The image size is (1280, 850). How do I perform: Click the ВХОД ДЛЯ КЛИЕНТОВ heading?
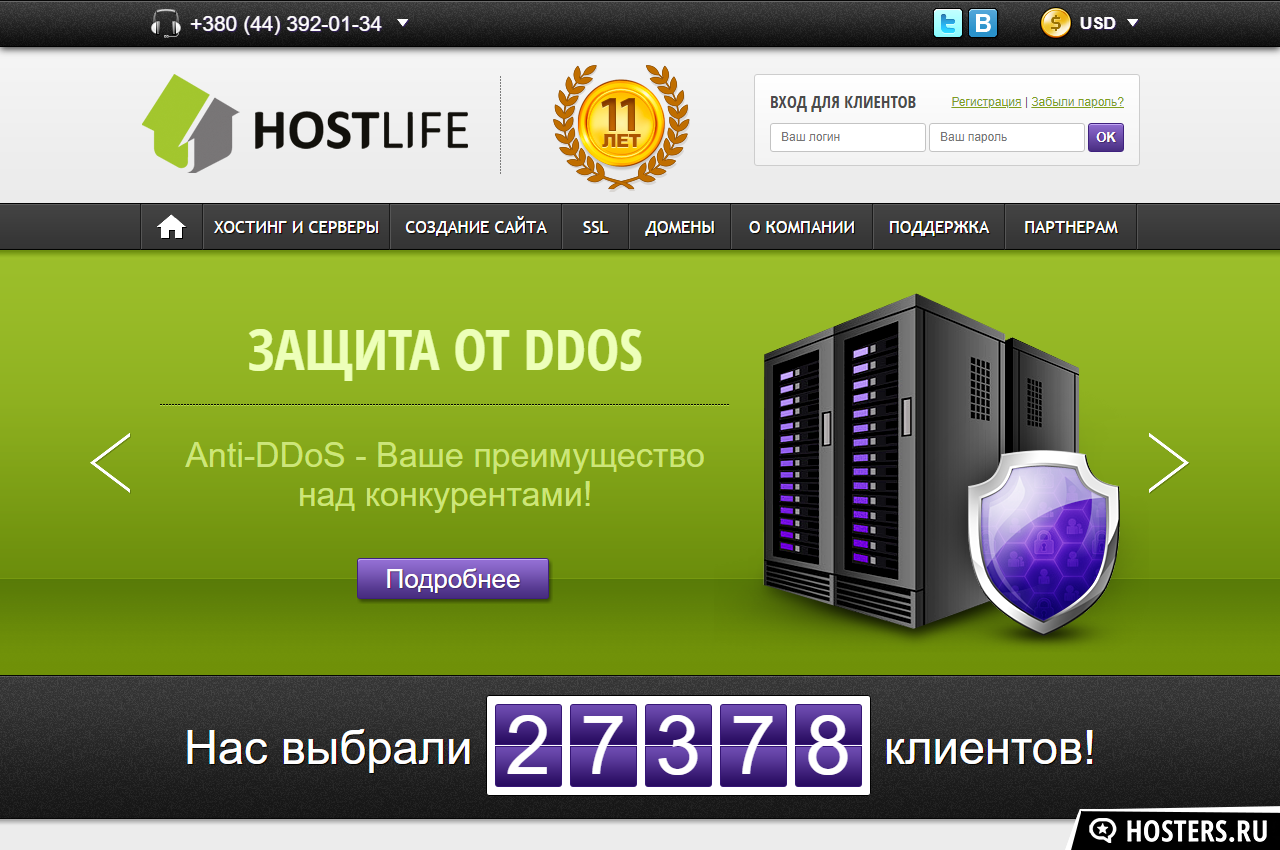[843, 102]
